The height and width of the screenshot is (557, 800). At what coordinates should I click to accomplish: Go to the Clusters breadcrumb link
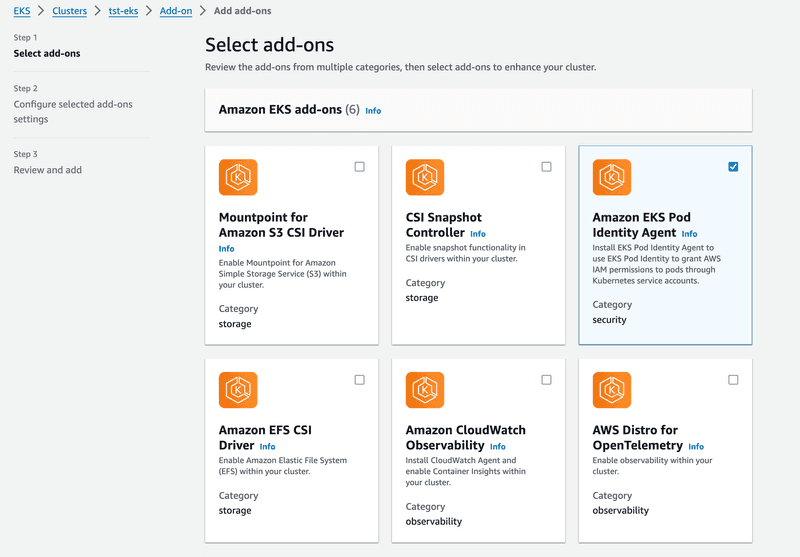tap(69, 11)
